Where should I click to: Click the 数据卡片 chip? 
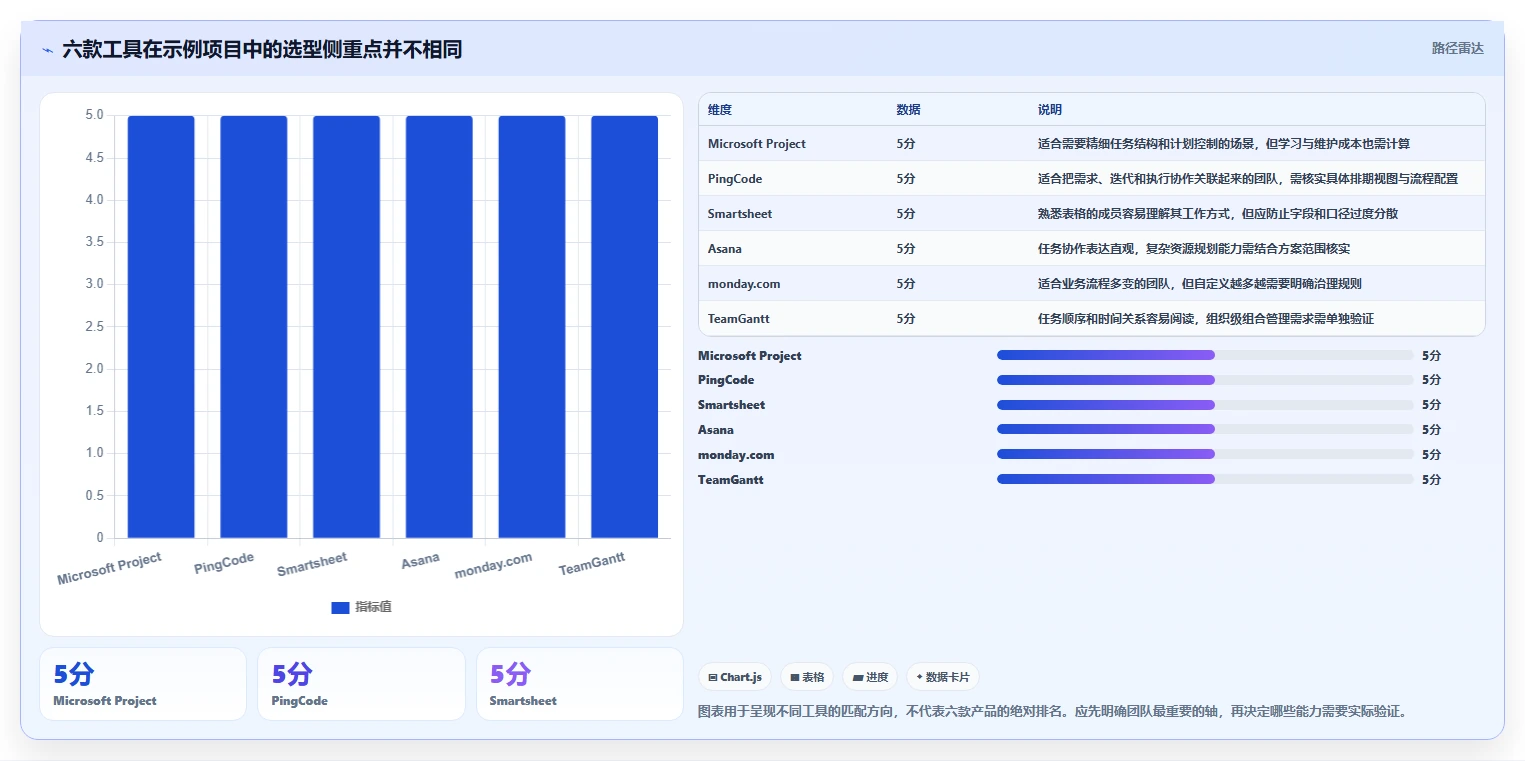[x=943, y=677]
